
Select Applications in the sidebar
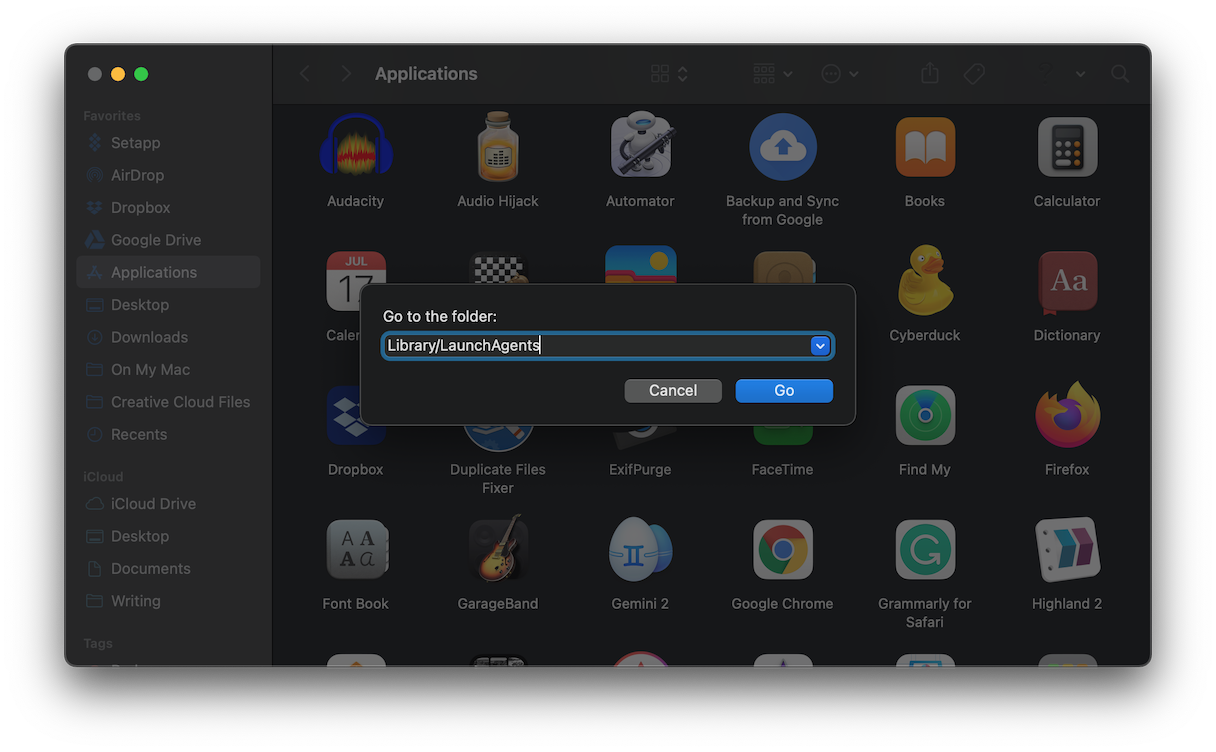[168, 272]
